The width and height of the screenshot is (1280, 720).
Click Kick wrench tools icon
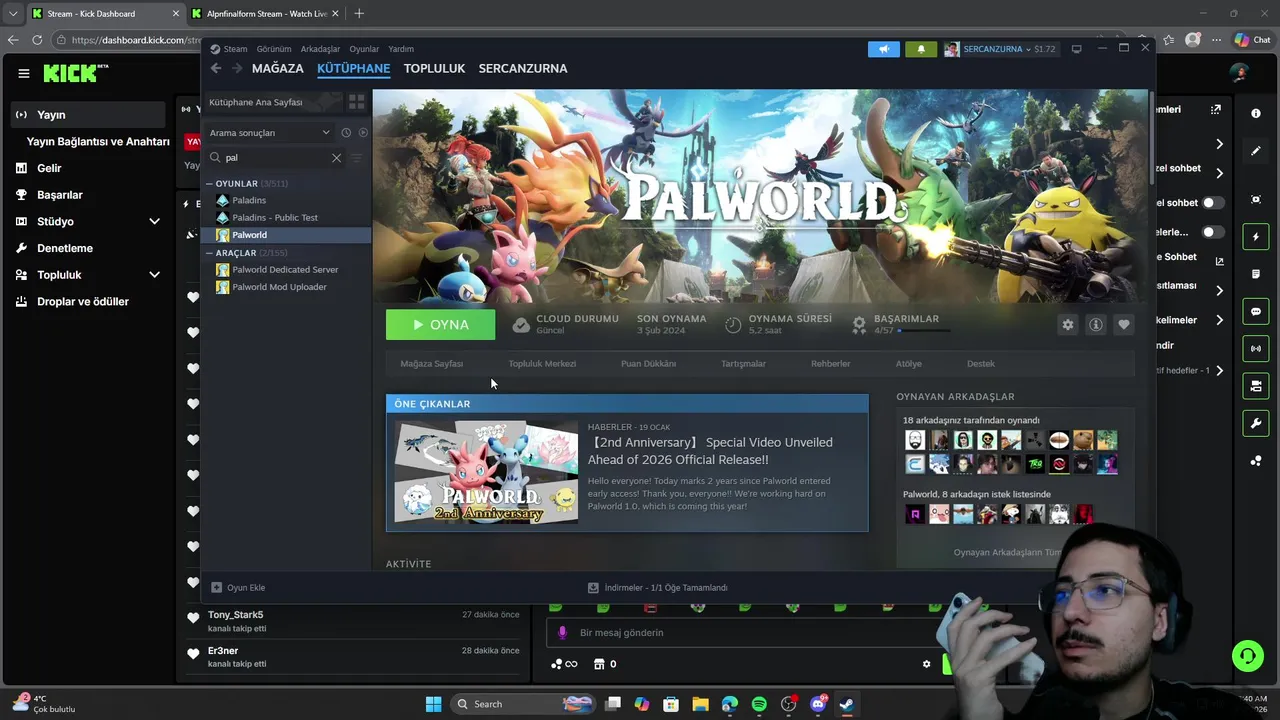[x=1256, y=423]
